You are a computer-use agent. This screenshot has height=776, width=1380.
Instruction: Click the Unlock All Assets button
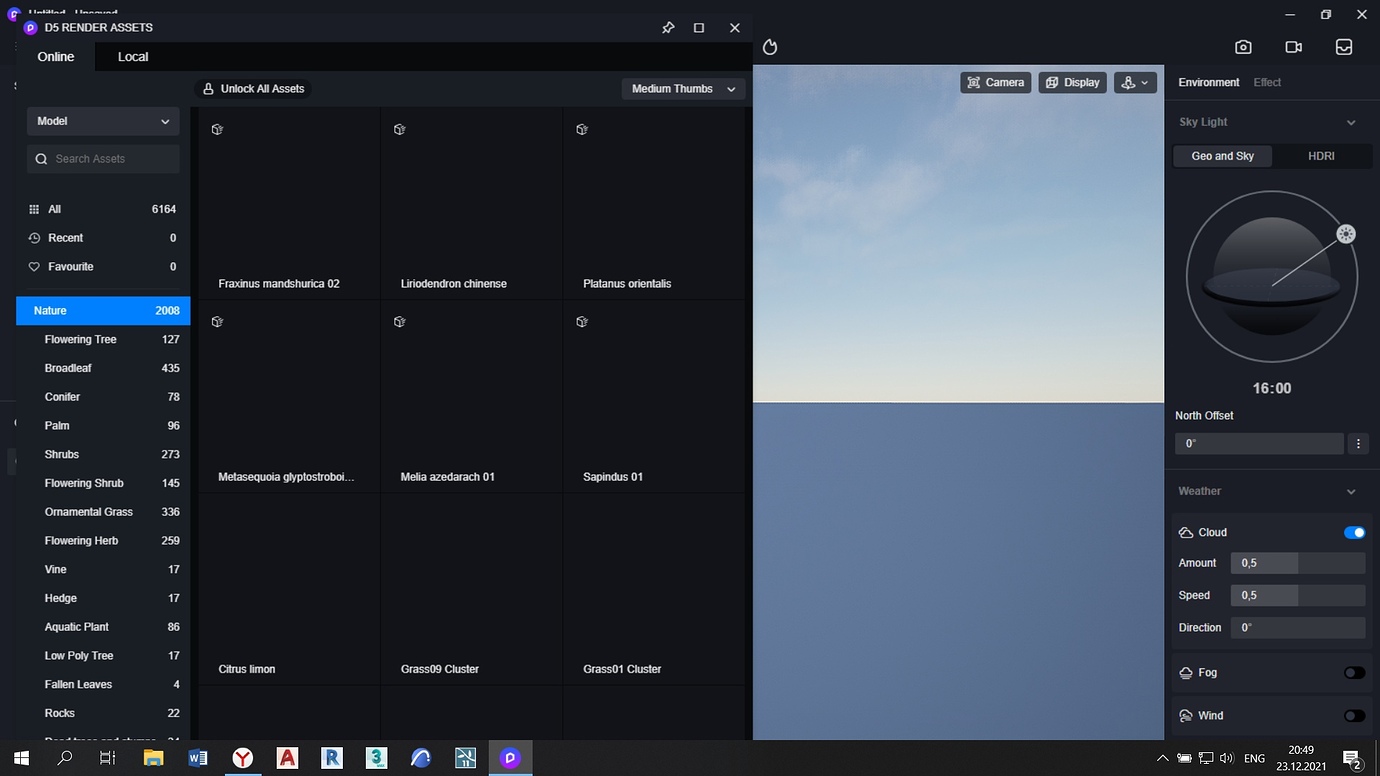pyautogui.click(x=253, y=88)
